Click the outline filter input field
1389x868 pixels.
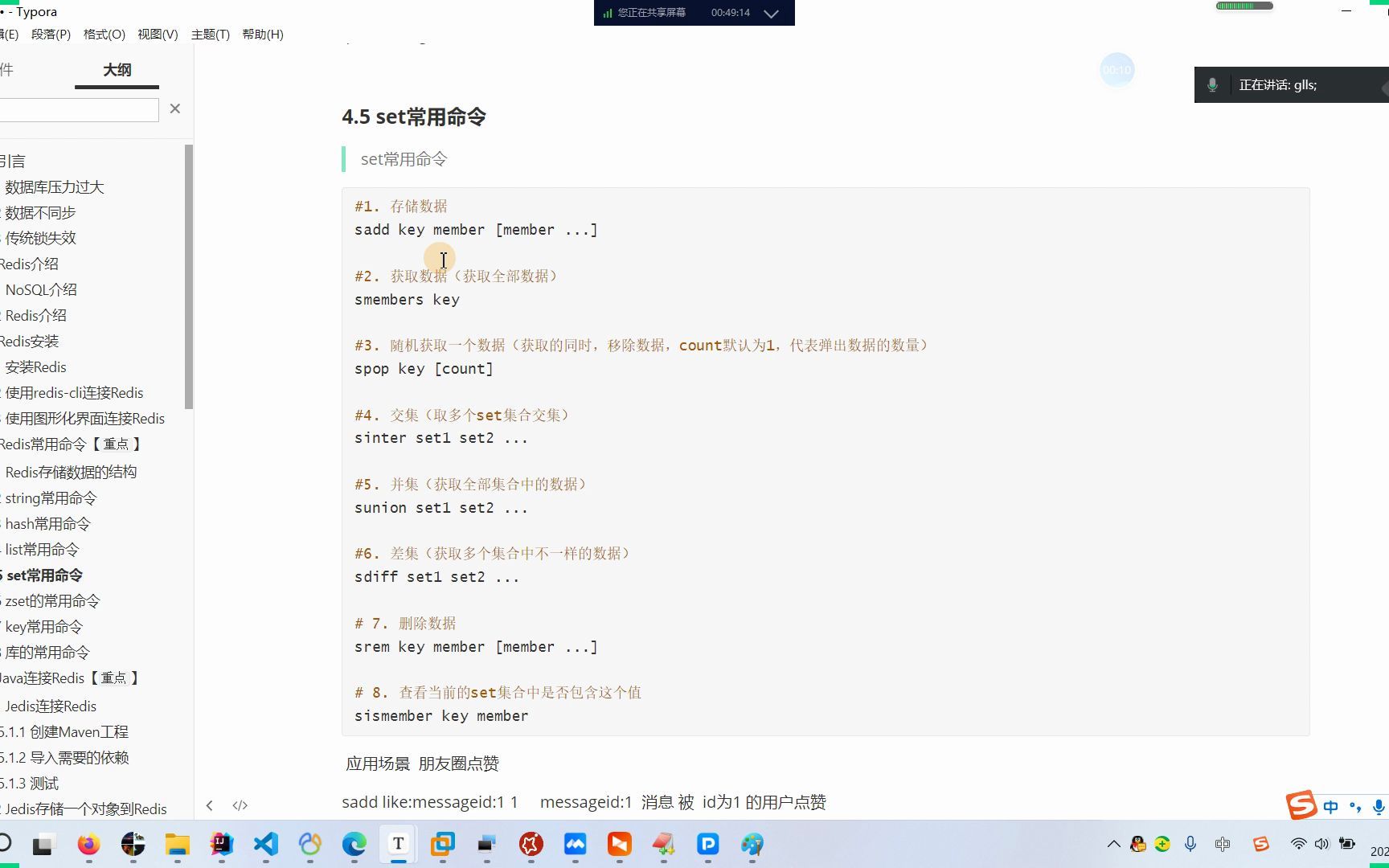click(79, 110)
